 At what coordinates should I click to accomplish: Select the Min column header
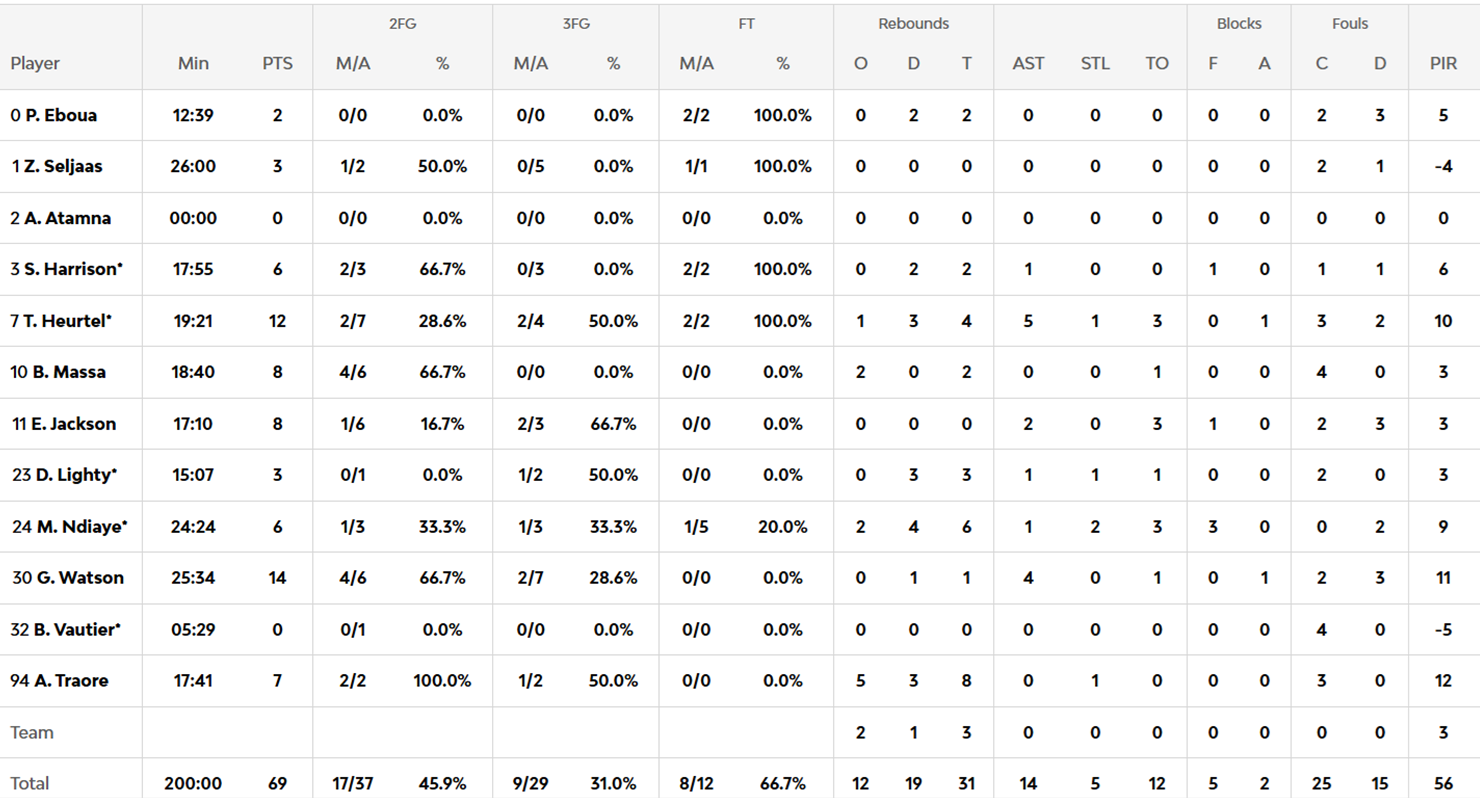193,63
